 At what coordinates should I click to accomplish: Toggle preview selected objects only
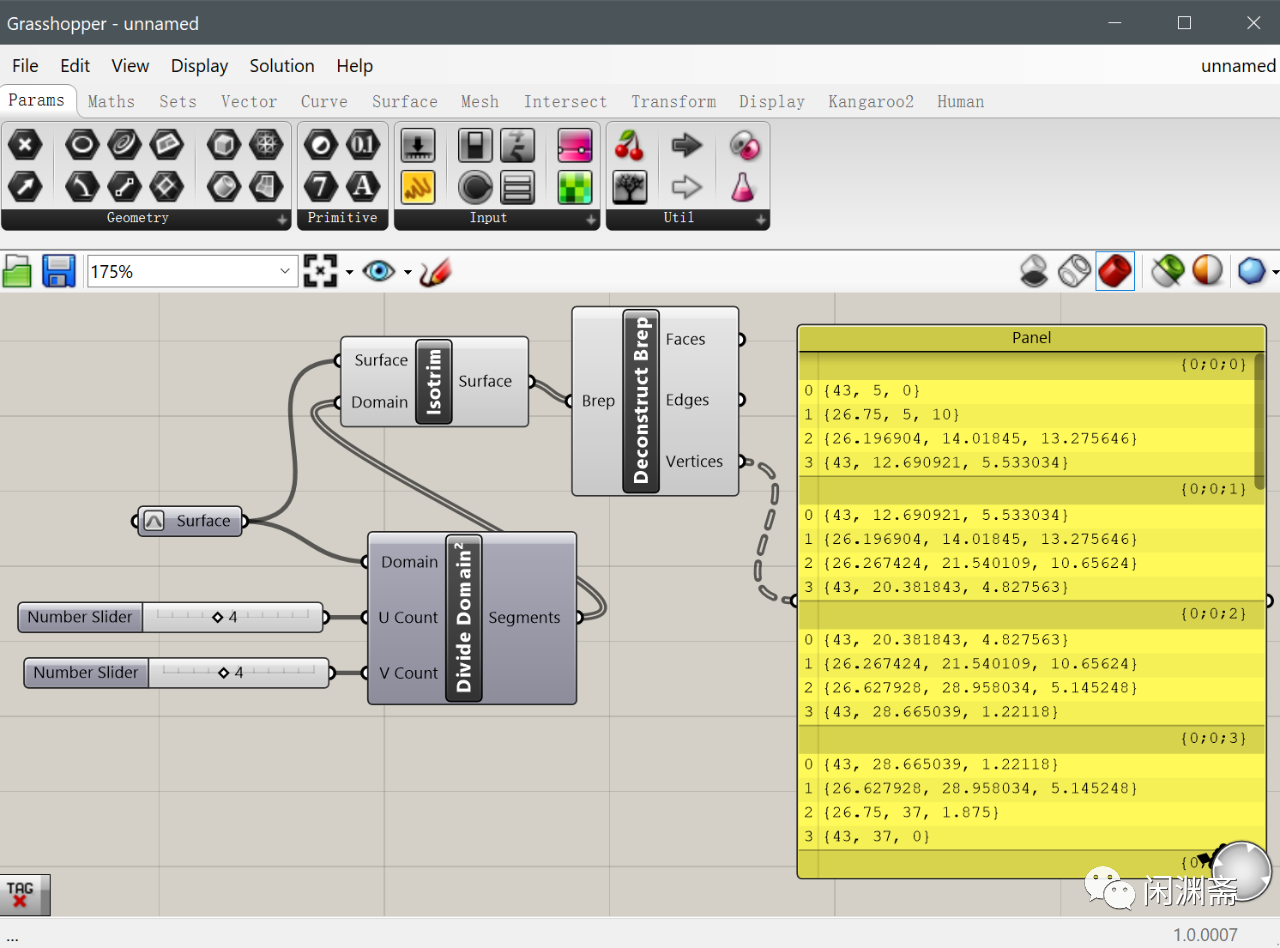[x=1167, y=271]
